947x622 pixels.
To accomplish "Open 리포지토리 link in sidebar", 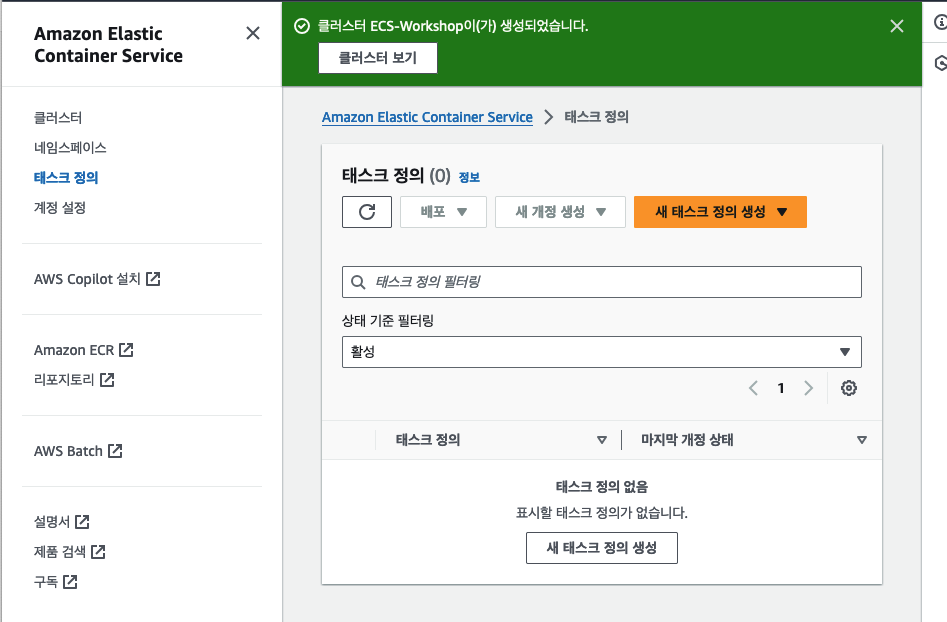I will pyautogui.click(x=64, y=380).
